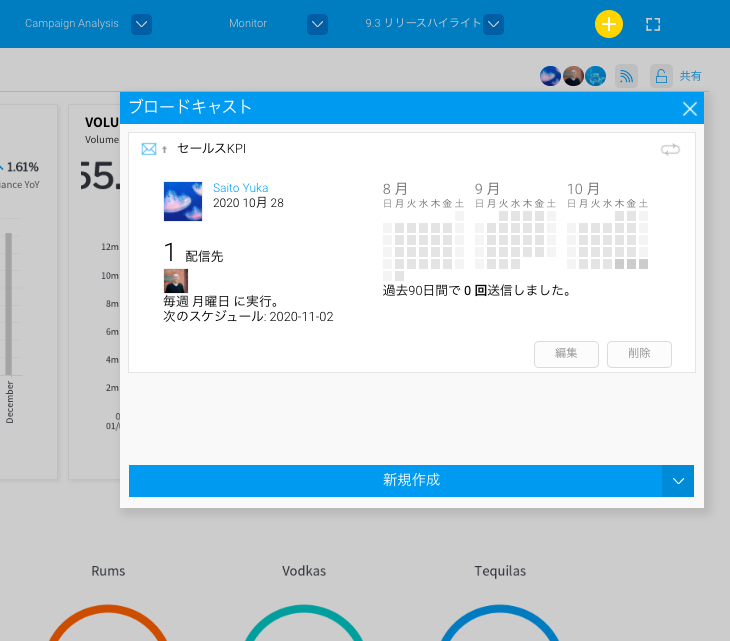This screenshot has width=730, height=641.
Task: Click Saito Yuka's jellyfish avatar in the broadcast
Action: [x=183, y=201]
